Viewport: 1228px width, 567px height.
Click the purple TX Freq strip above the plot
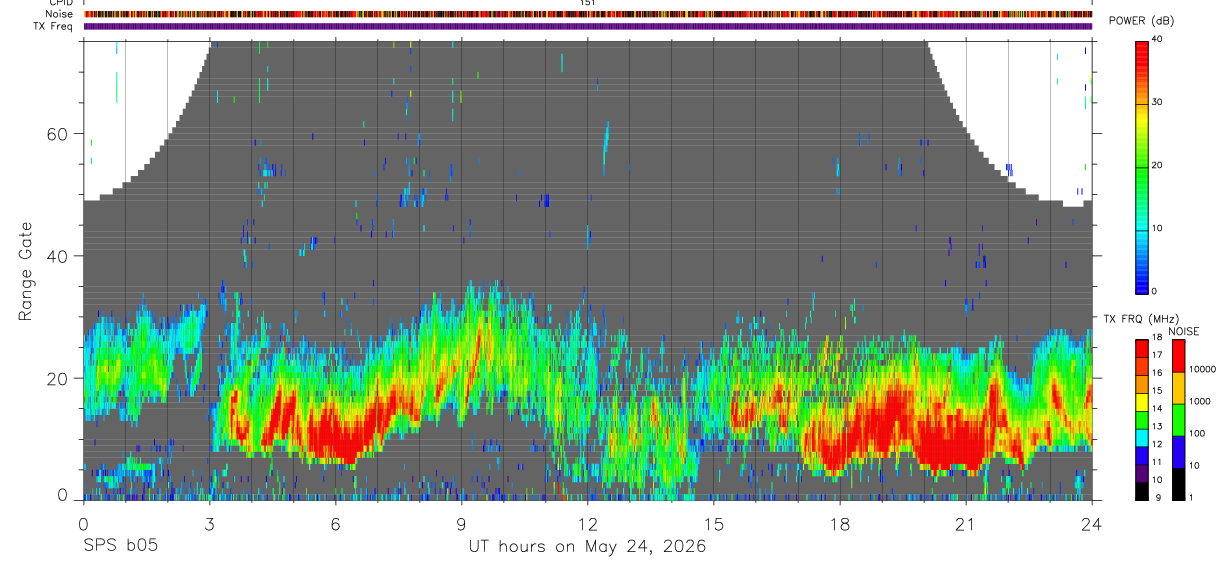click(x=588, y=26)
